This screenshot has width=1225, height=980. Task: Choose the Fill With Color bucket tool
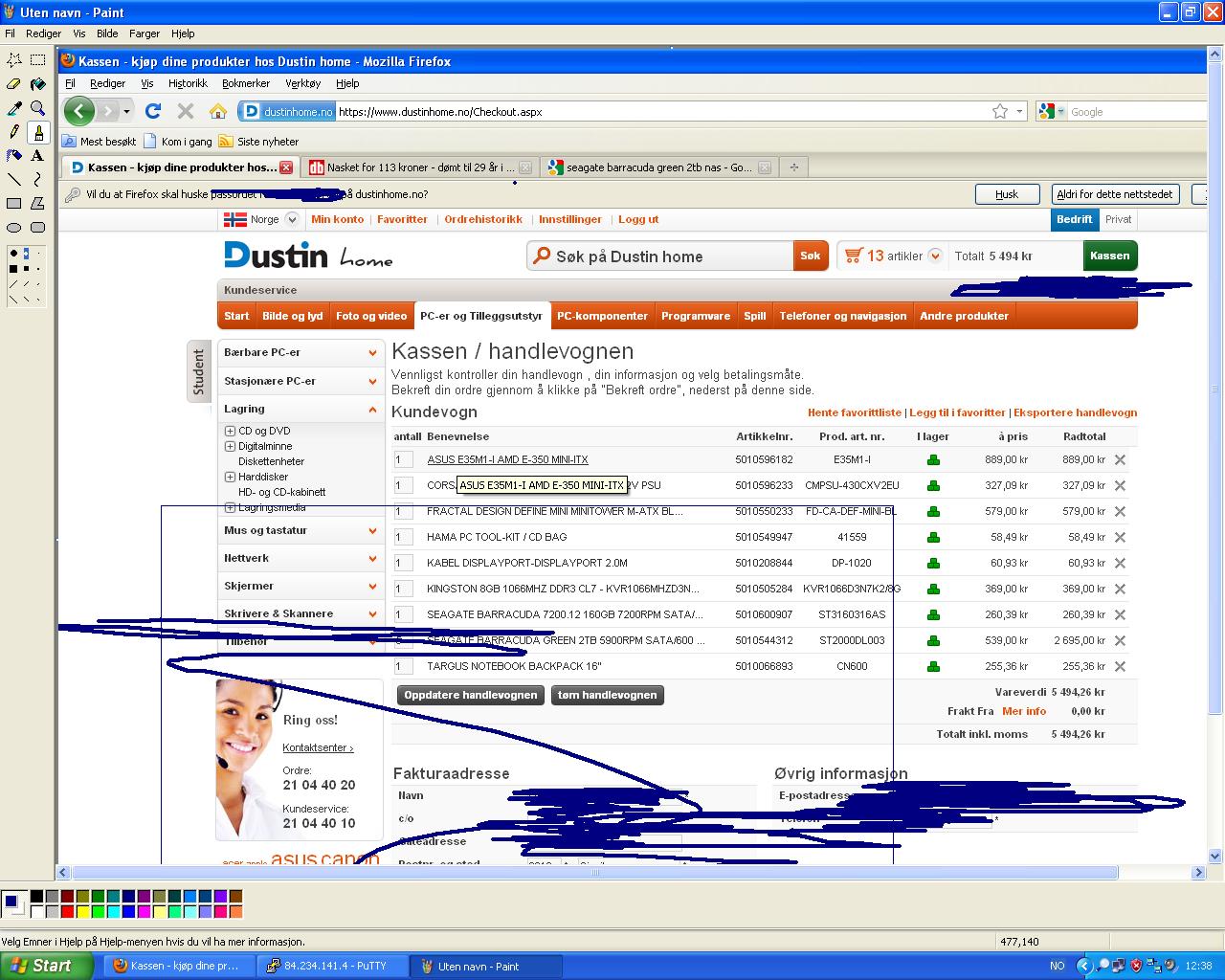(x=38, y=83)
